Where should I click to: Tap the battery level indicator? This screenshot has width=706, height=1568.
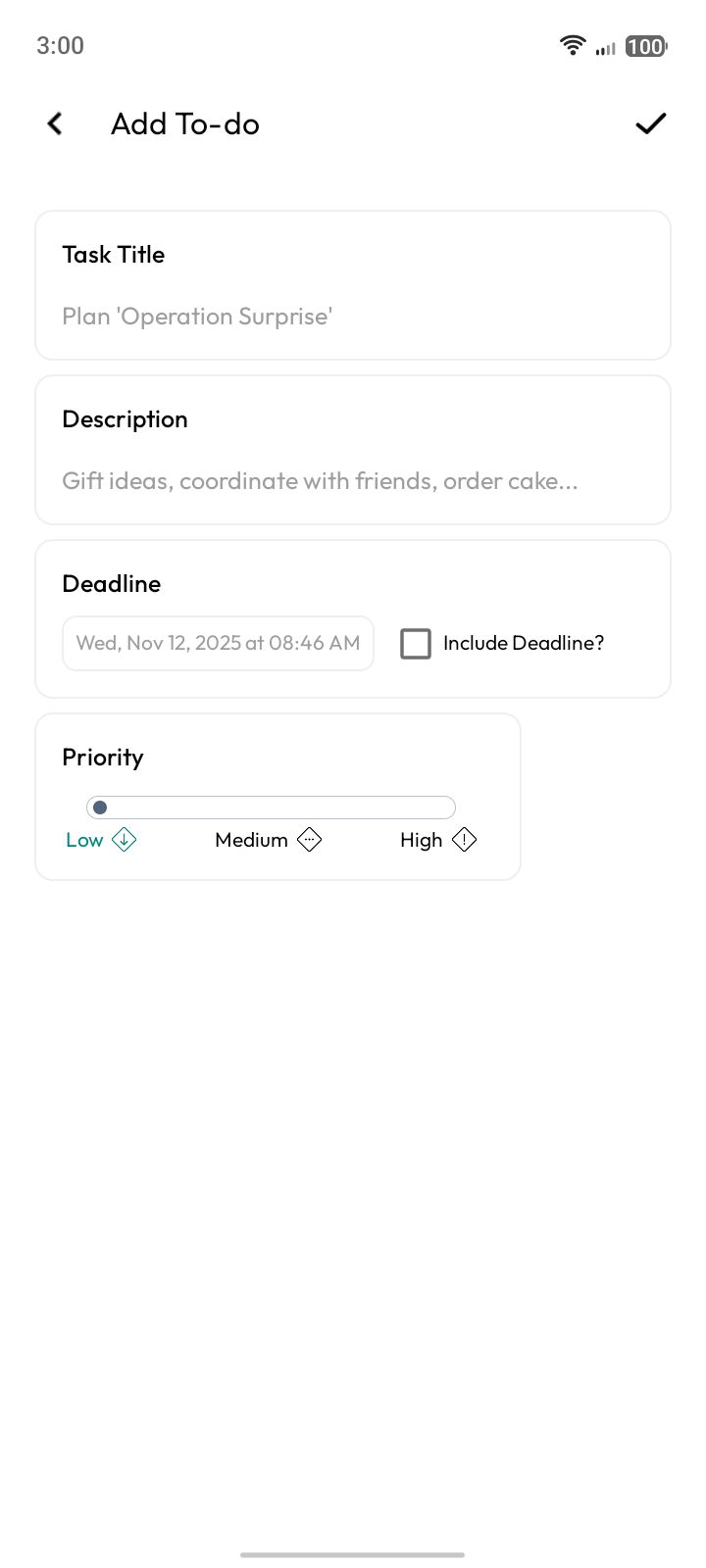(645, 46)
